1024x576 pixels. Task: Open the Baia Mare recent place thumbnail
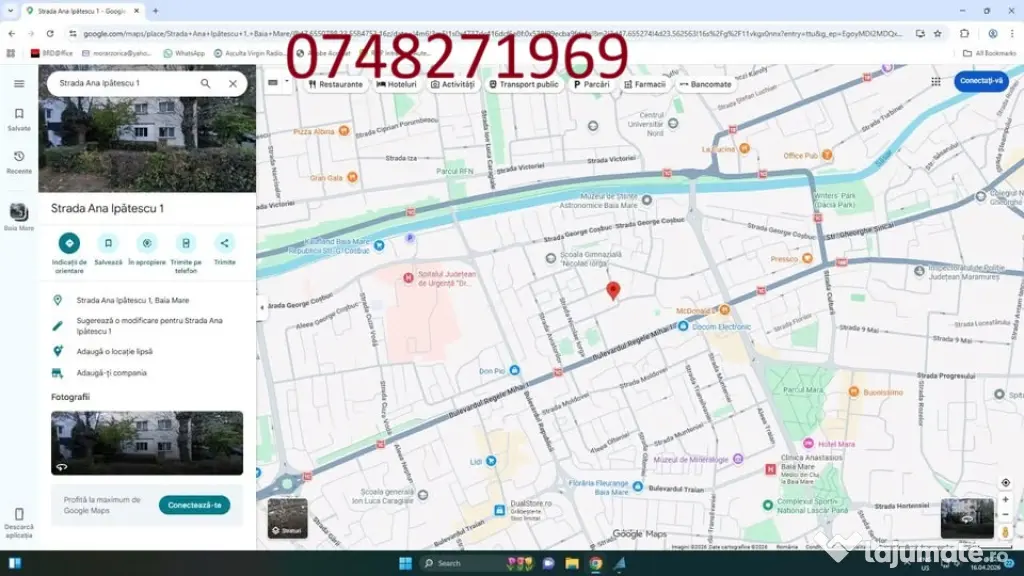coord(19,212)
